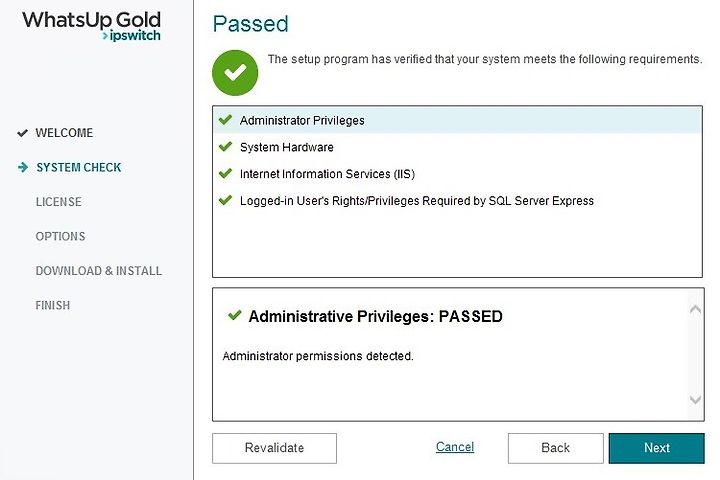Go to the OPTIONS step
The width and height of the screenshot is (720, 480).
tap(61, 236)
